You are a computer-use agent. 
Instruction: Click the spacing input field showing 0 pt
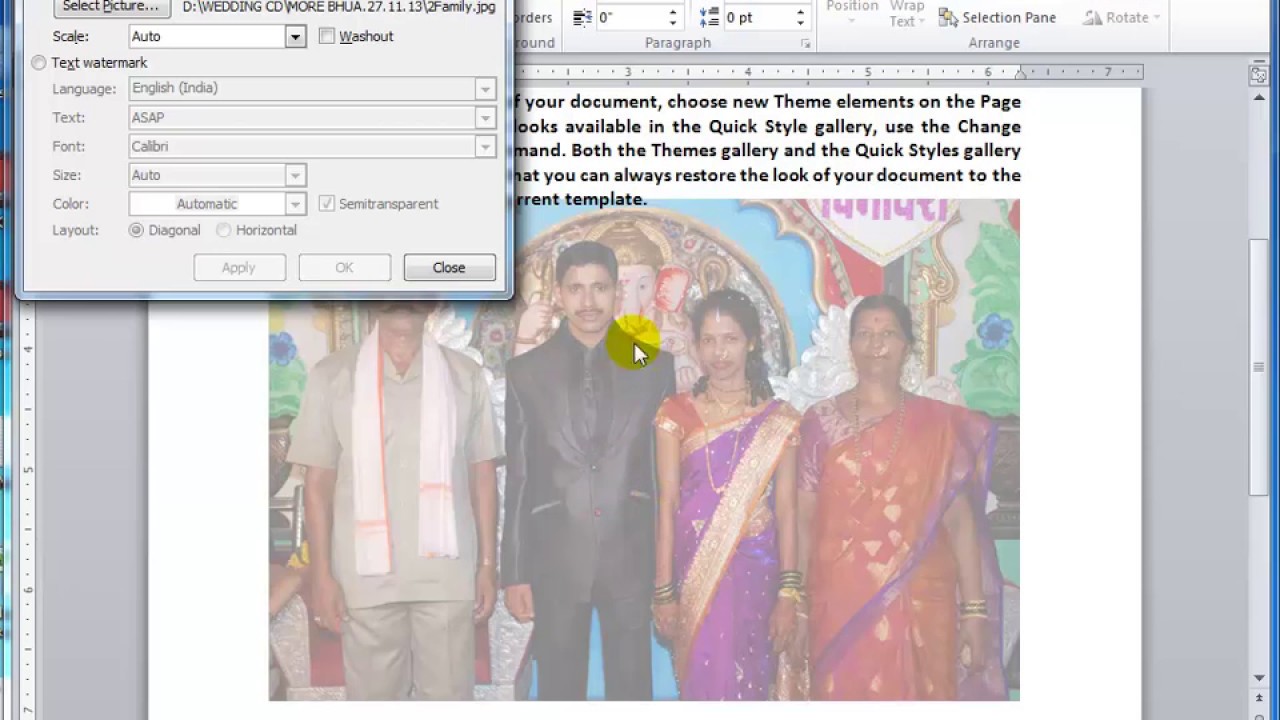click(758, 18)
